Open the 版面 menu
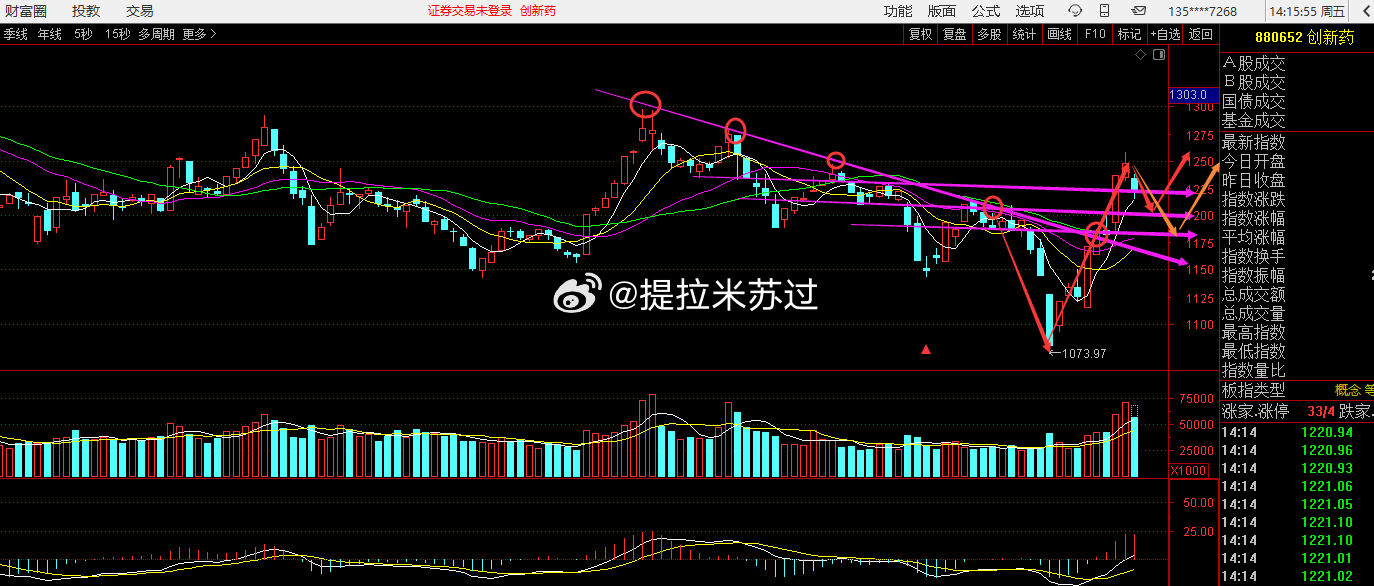 tap(942, 11)
